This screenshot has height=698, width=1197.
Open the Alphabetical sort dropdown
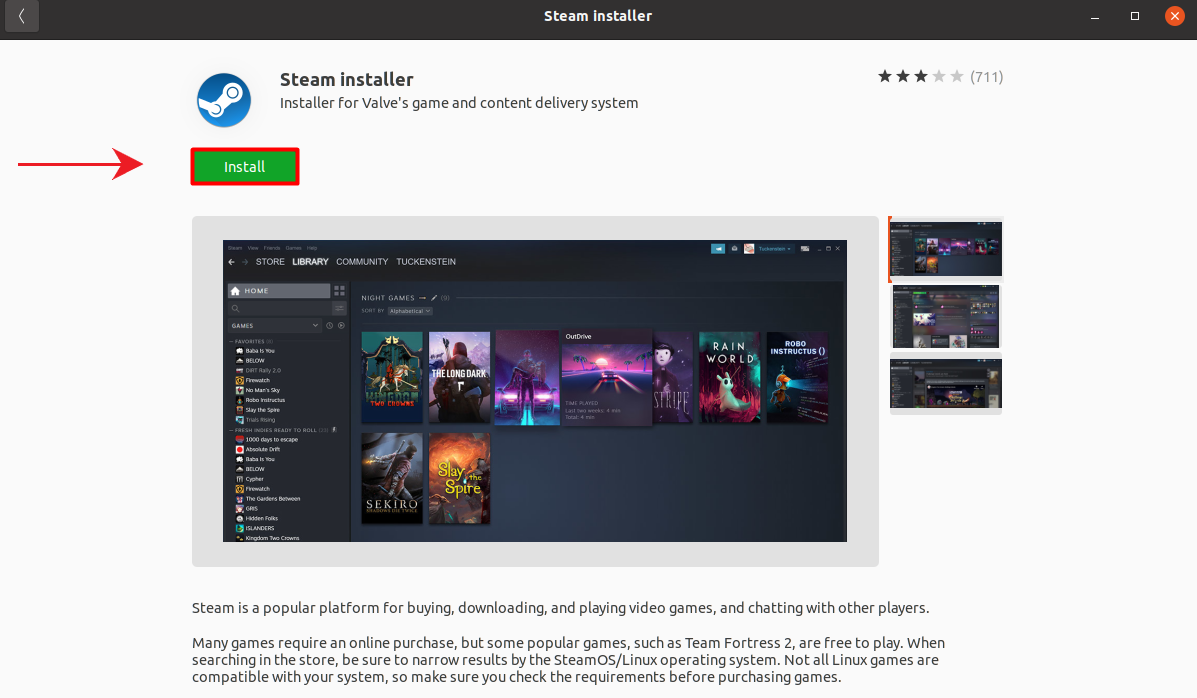(x=411, y=311)
